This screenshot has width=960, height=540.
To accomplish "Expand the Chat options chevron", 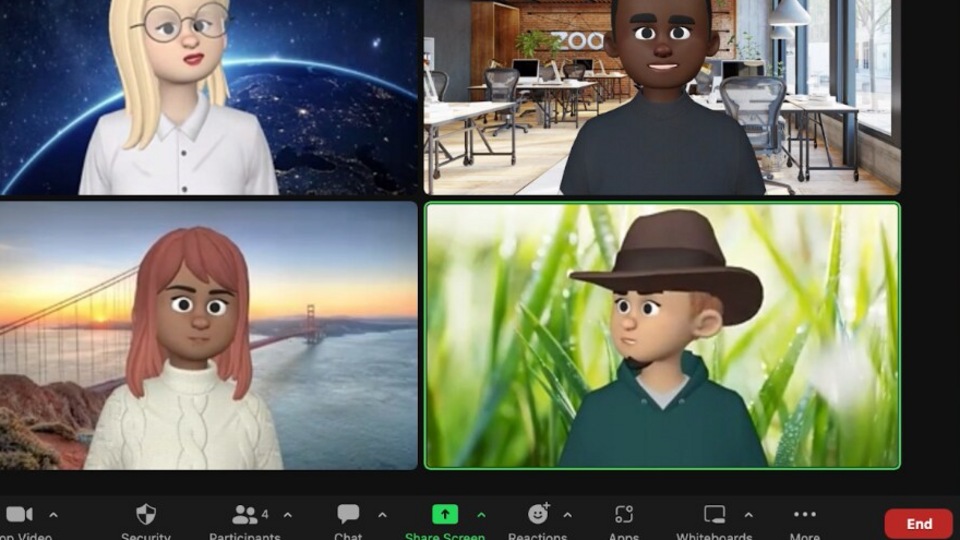I will 383,515.
